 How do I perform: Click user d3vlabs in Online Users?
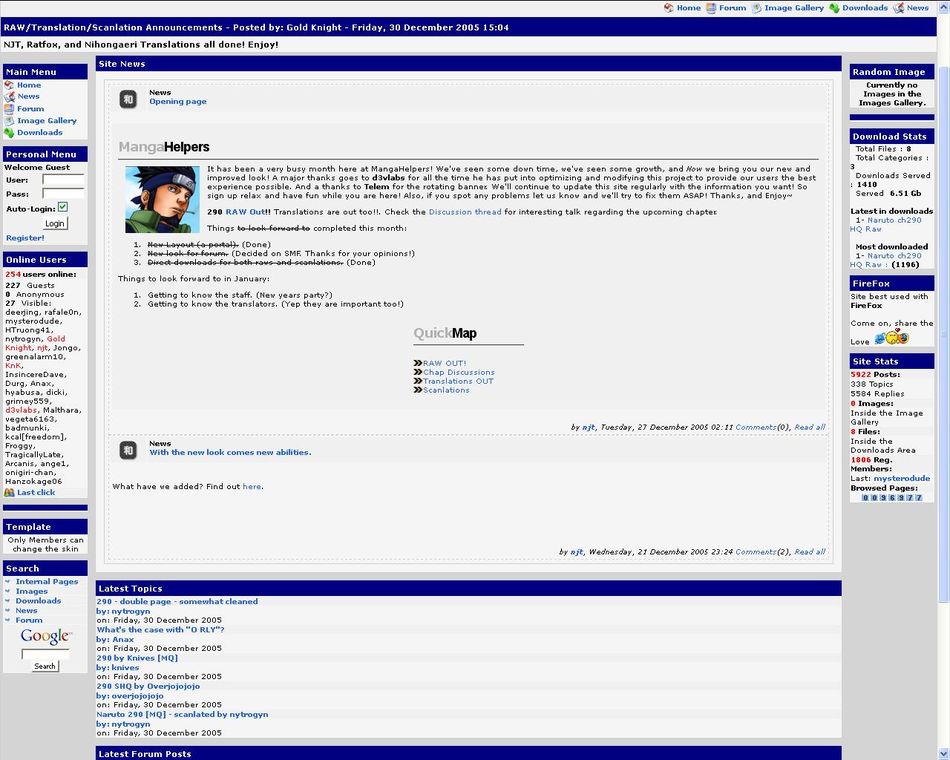21,410
